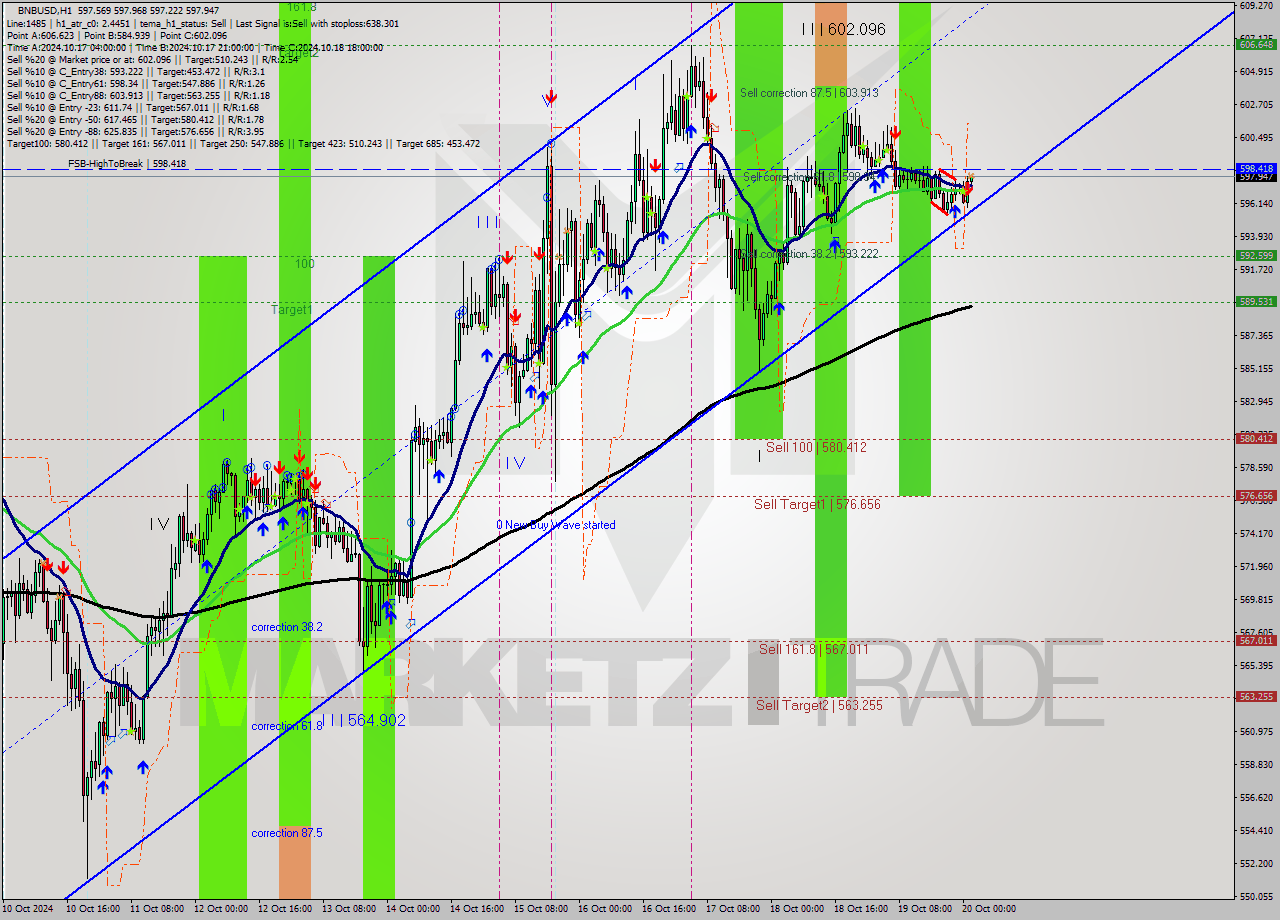Click the green 589.531 price axis tag
The image size is (1280, 920).
coord(1257,302)
